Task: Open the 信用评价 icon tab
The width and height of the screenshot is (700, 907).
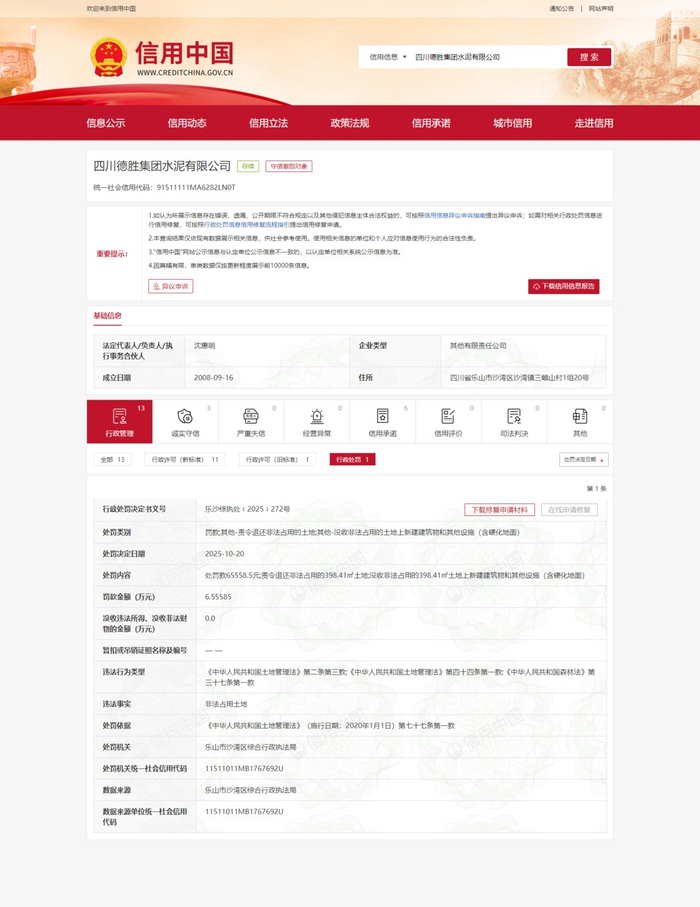Action: point(448,422)
